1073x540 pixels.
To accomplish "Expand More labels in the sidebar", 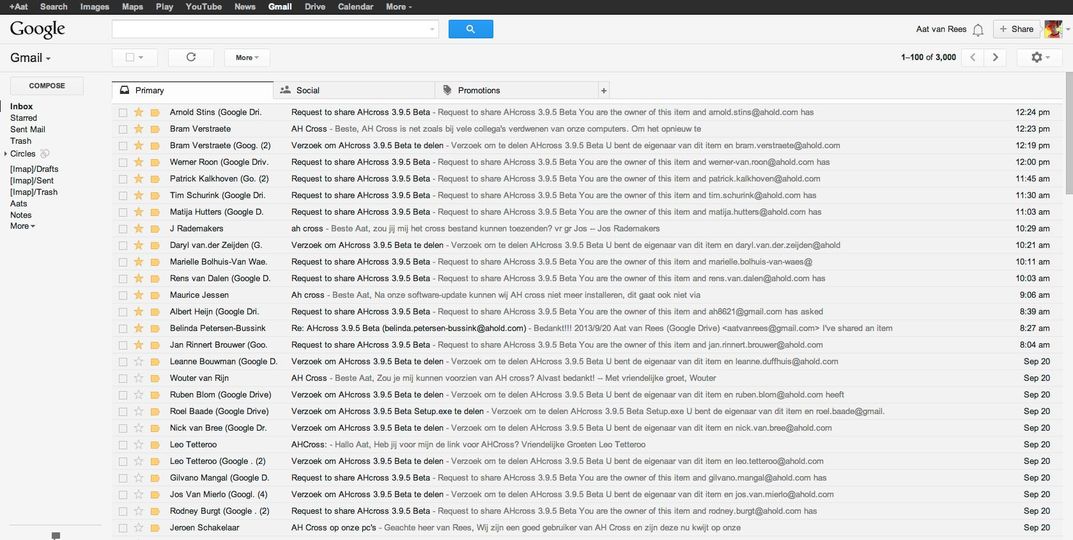I will coord(23,226).
